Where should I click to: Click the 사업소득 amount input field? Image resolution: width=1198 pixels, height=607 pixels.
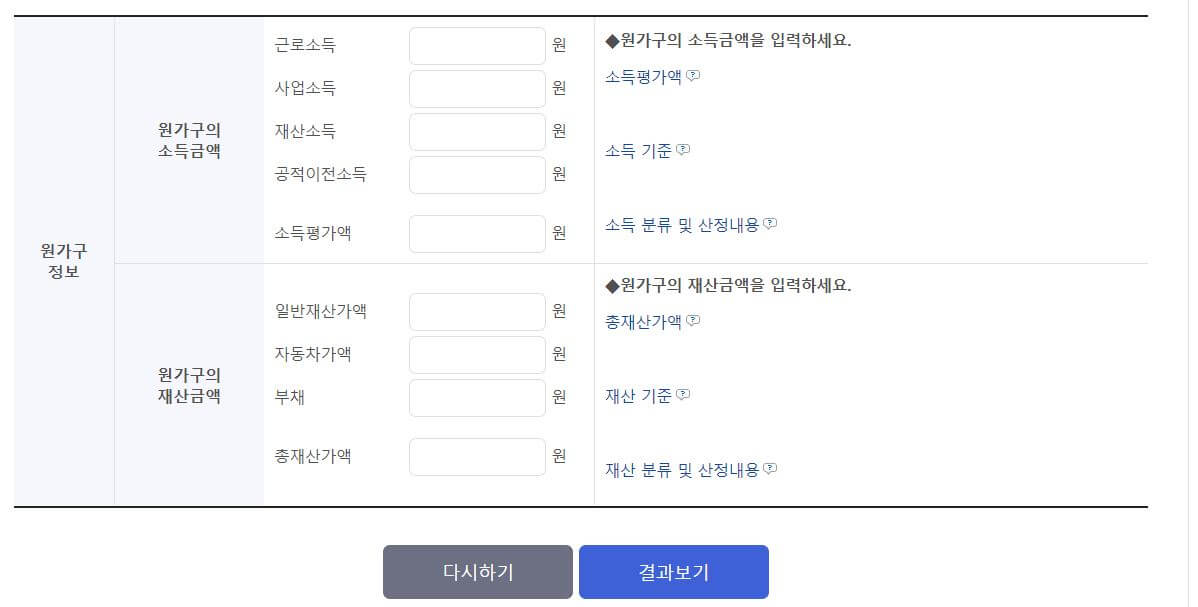[477, 88]
